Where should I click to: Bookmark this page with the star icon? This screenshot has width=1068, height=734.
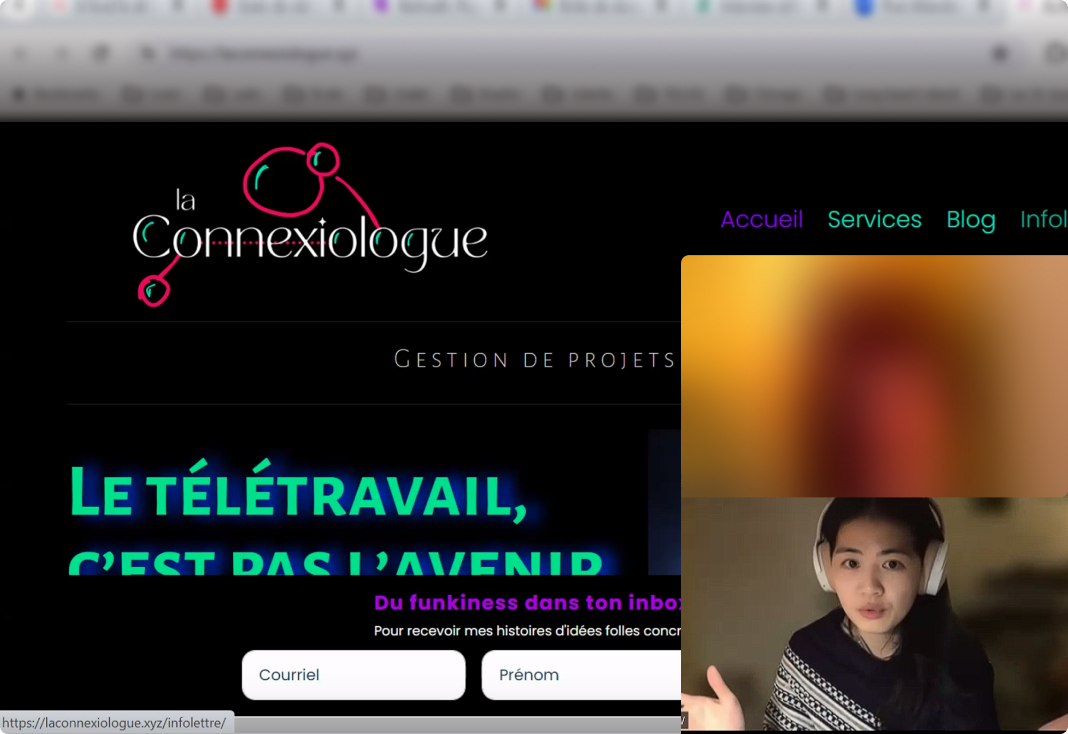tap(999, 53)
